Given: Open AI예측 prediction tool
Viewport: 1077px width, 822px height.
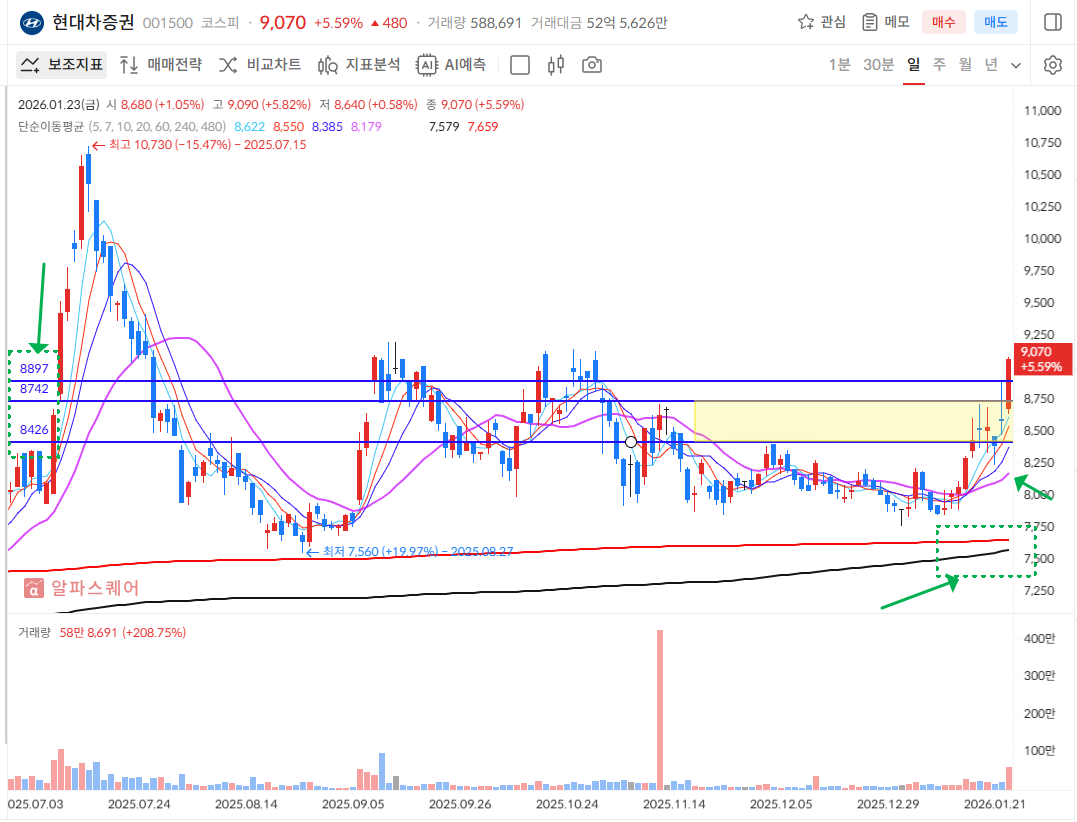Looking at the screenshot, I should point(452,65).
